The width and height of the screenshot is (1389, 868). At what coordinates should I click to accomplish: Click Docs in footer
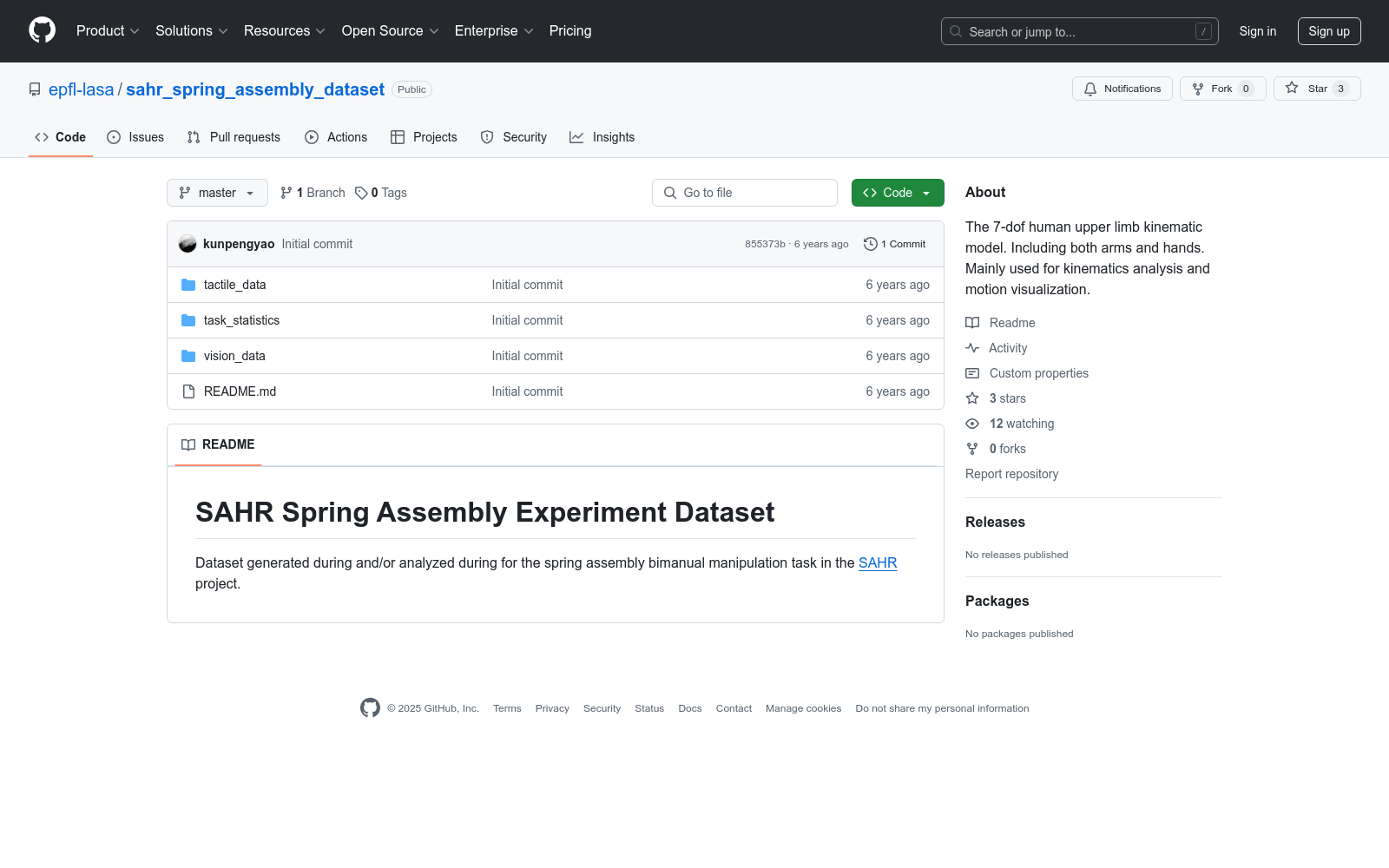[690, 708]
